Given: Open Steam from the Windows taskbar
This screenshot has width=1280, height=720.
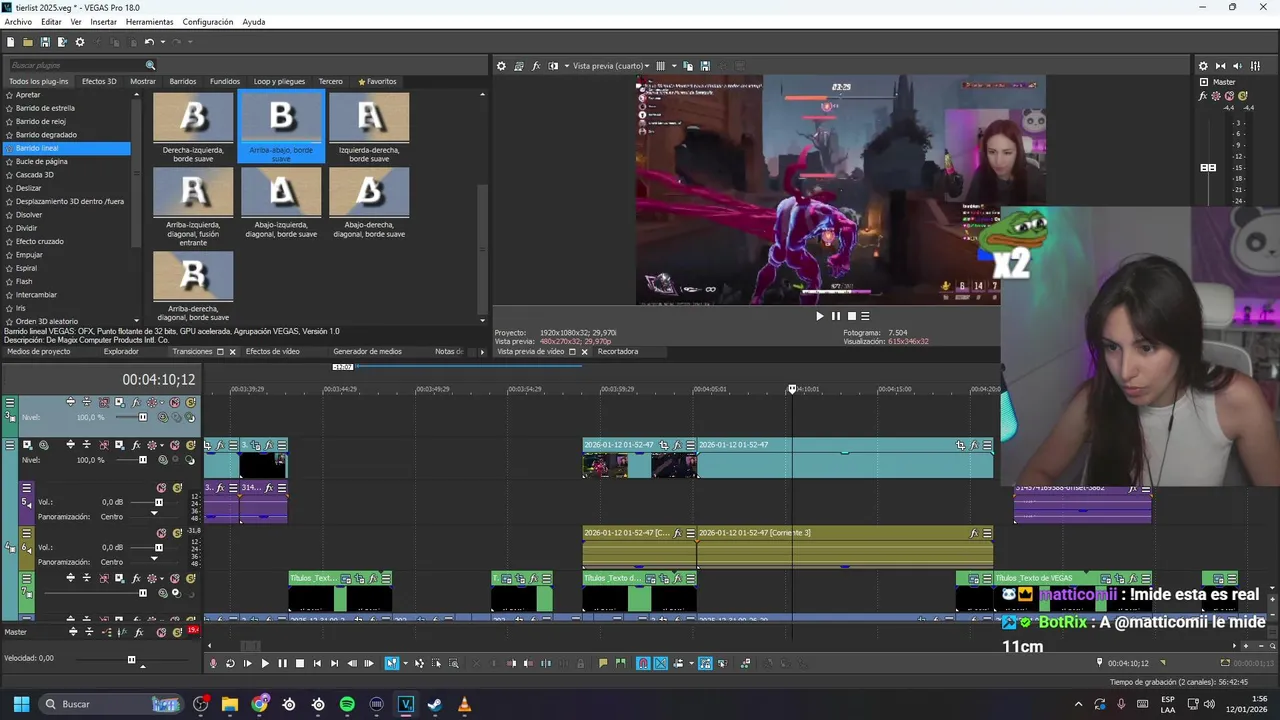Looking at the screenshot, I should coord(435,704).
